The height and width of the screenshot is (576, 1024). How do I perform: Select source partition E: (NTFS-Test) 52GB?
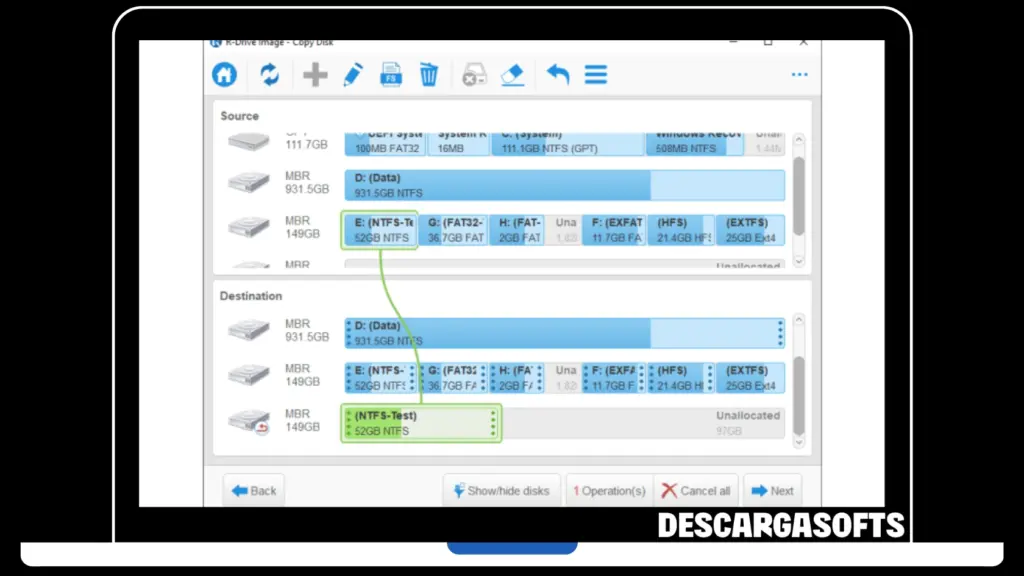[380, 230]
